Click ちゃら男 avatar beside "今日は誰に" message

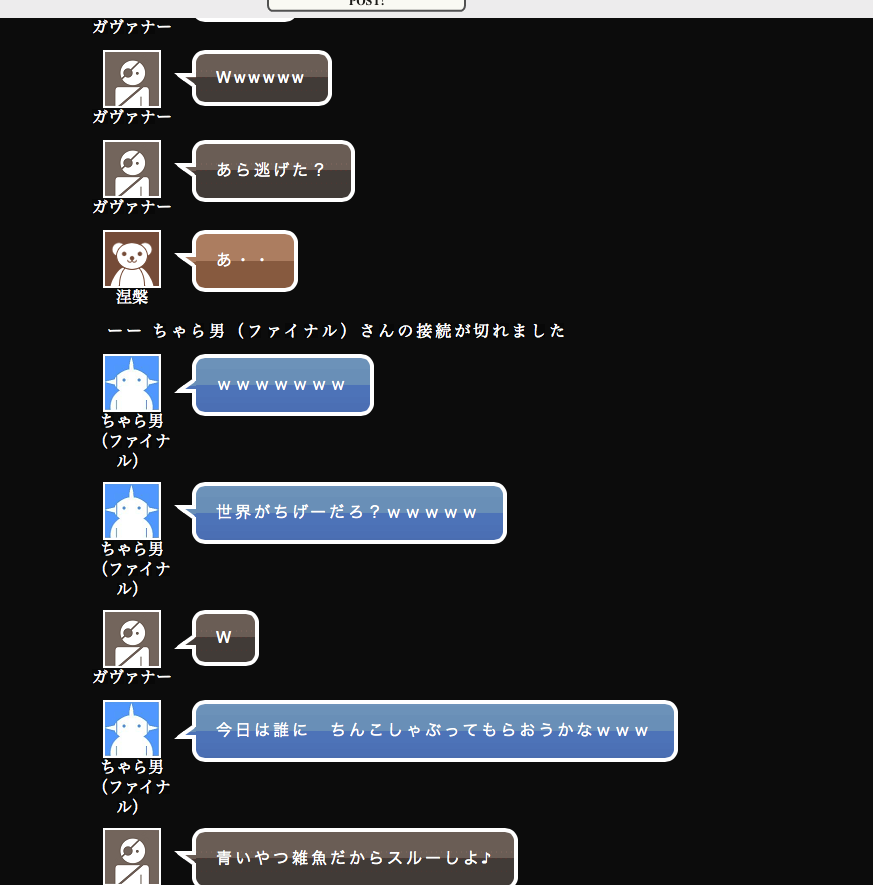point(132,729)
